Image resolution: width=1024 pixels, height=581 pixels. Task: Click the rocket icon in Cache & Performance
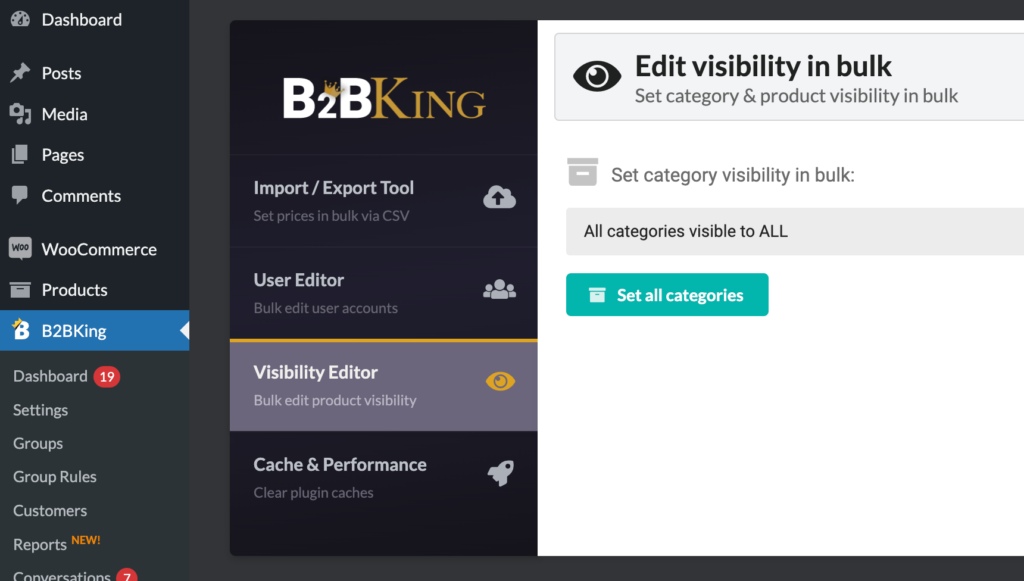coord(501,473)
